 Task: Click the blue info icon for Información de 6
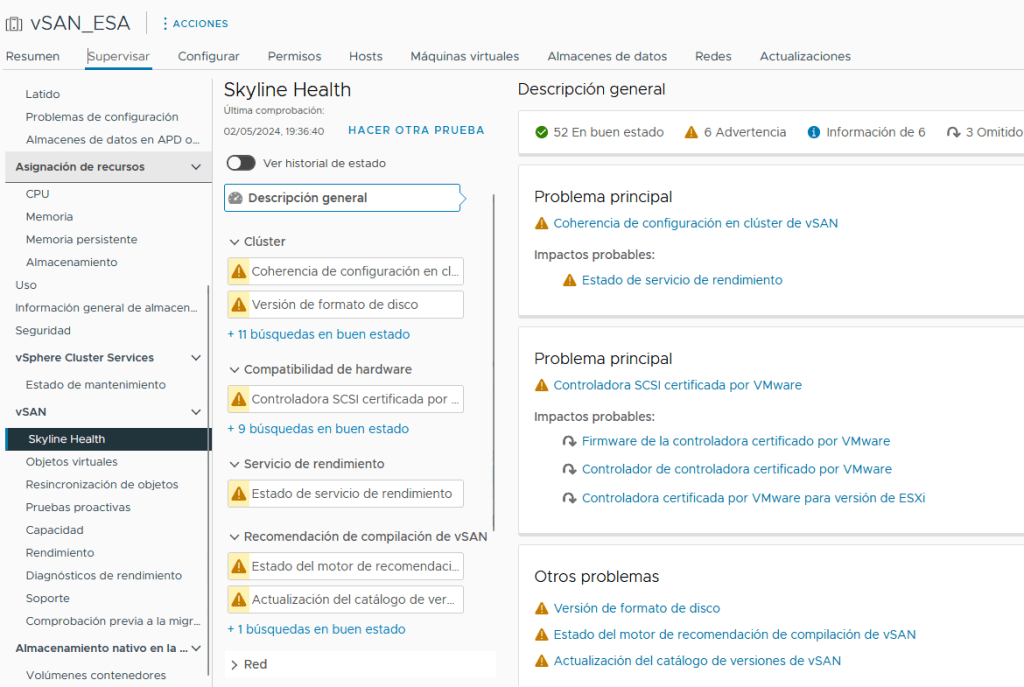click(814, 132)
